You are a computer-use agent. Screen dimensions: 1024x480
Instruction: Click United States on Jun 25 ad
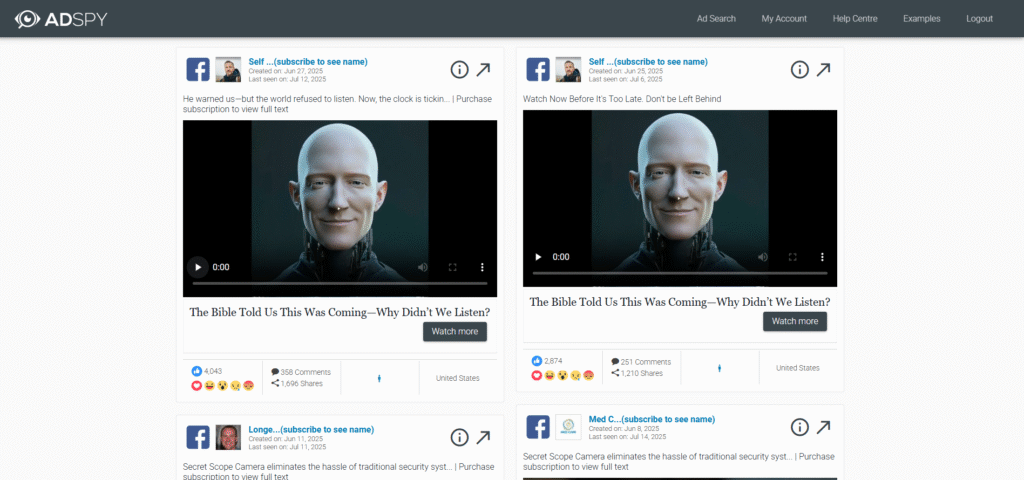point(798,368)
